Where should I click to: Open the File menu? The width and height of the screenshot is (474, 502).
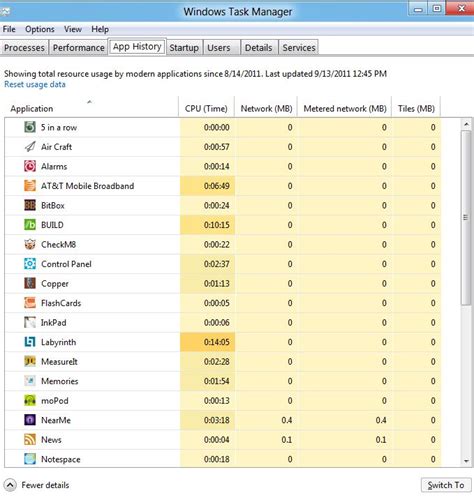[9, 29]
